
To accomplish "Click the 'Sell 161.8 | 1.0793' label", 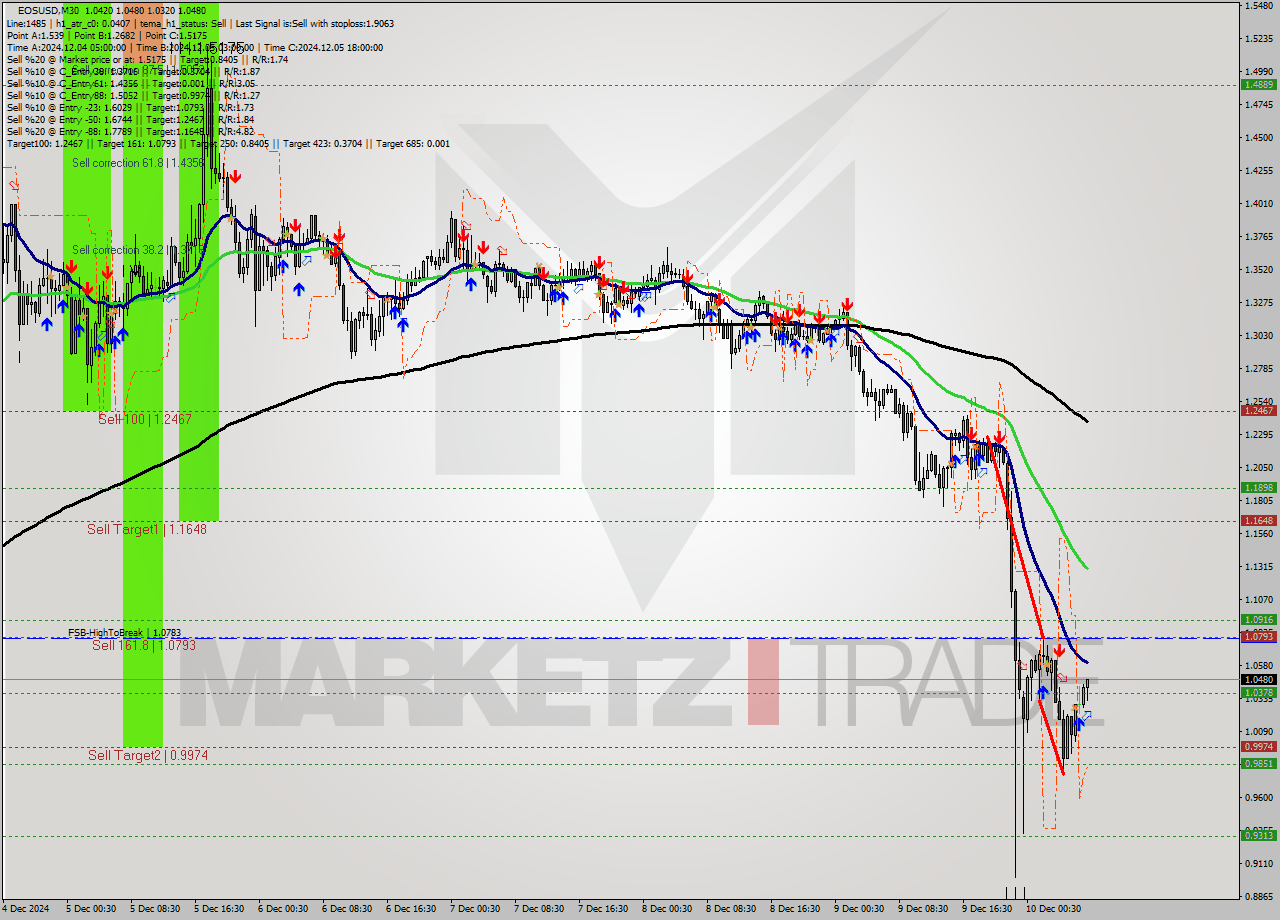I will coord(144,645).
